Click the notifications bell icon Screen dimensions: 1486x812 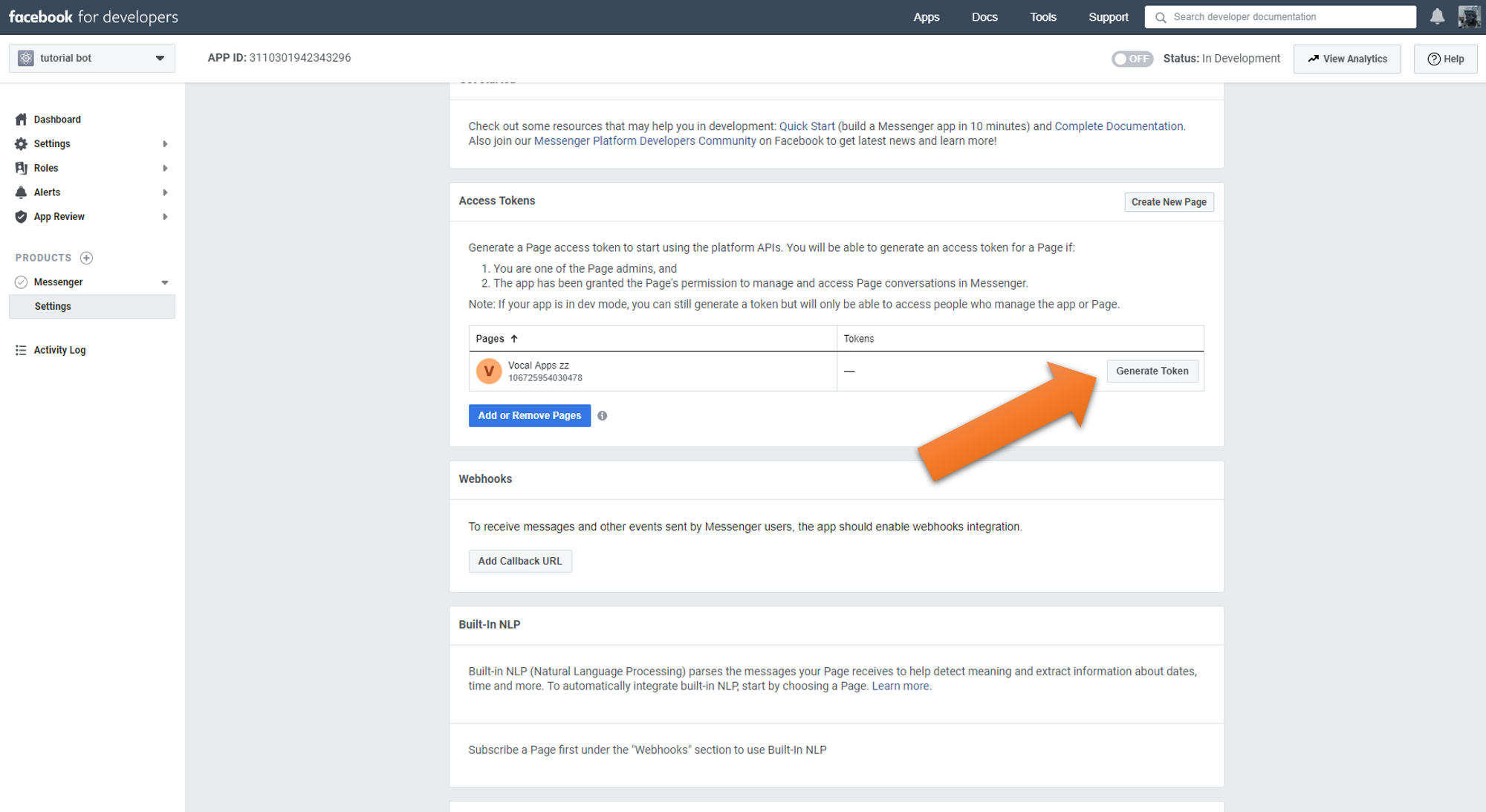click(1437, 16)
